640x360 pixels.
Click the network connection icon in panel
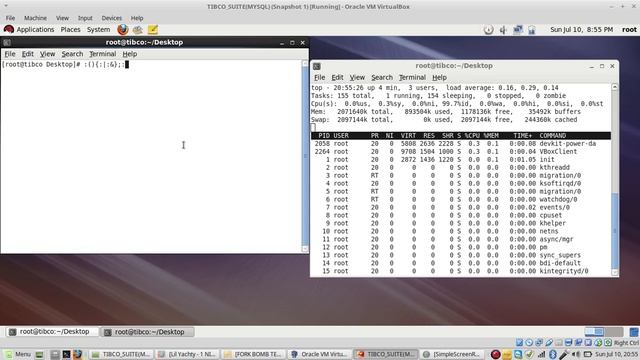(518, 30)
